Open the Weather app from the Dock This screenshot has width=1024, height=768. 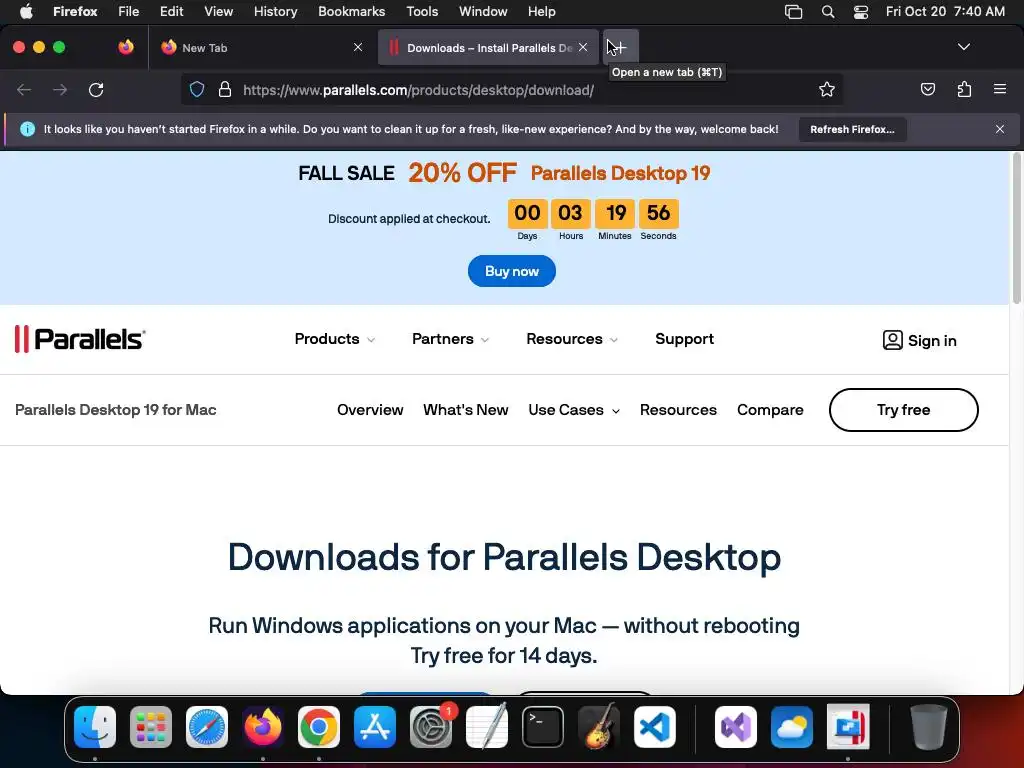[792, 727]
